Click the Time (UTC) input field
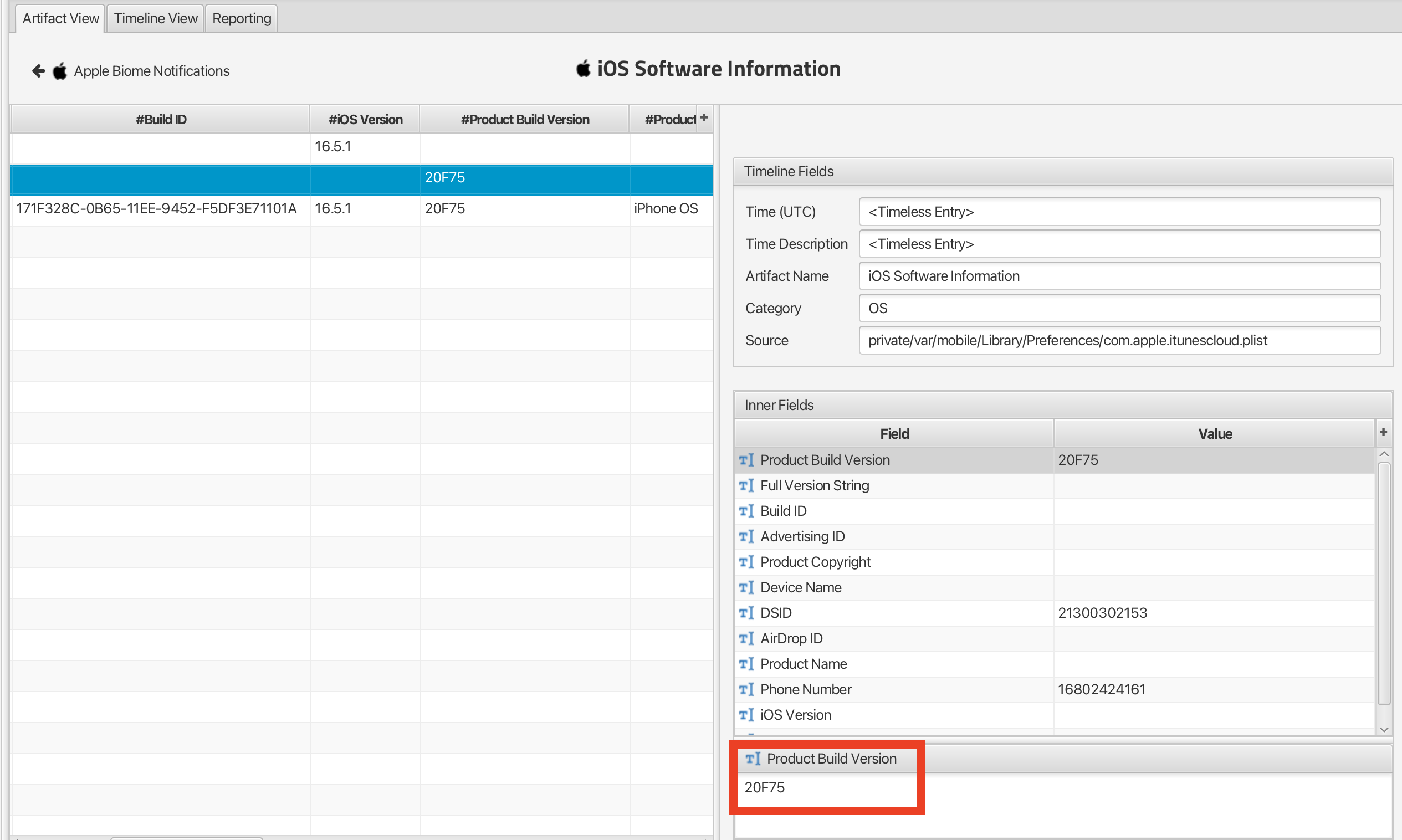The width and height of the screenshot is (1402, 840). coord(1119,212)
